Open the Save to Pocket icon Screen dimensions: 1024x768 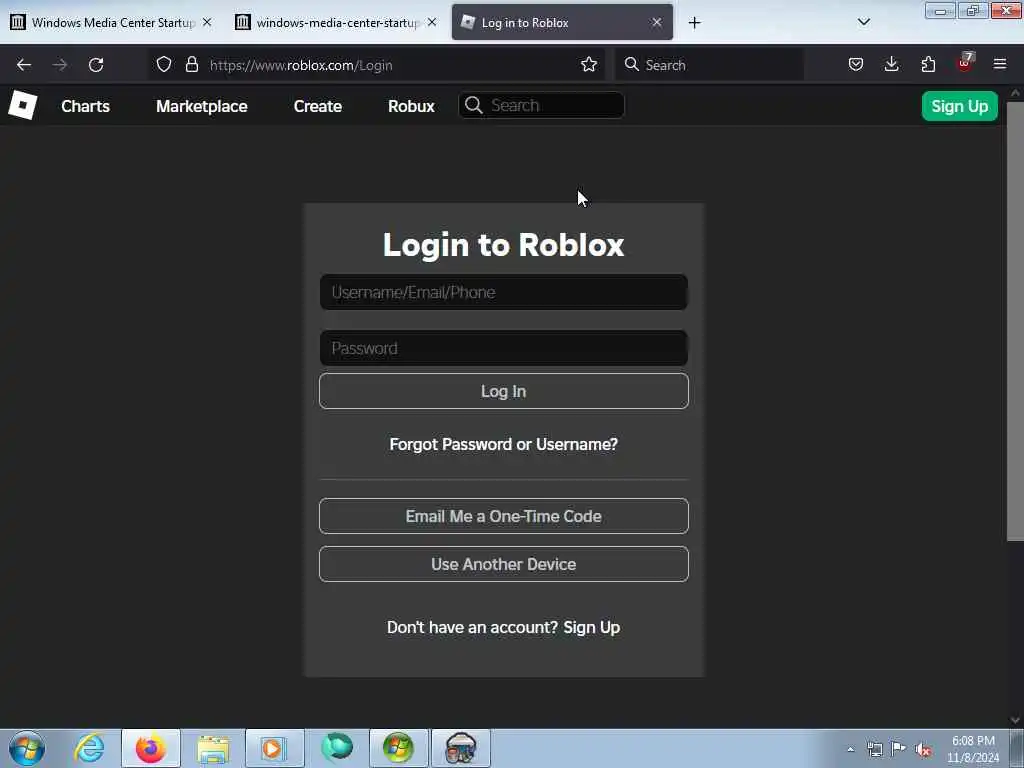pyautogui.click(x=856, y=64)
